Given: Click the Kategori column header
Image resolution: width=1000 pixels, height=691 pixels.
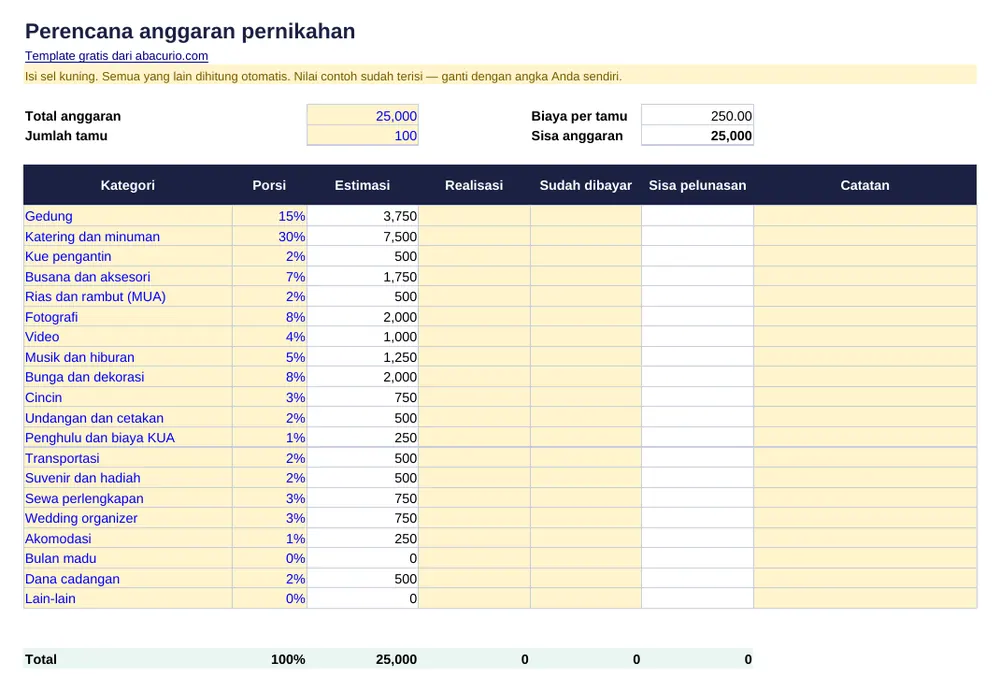Looking at the screenshot, I should pos(128,185).
